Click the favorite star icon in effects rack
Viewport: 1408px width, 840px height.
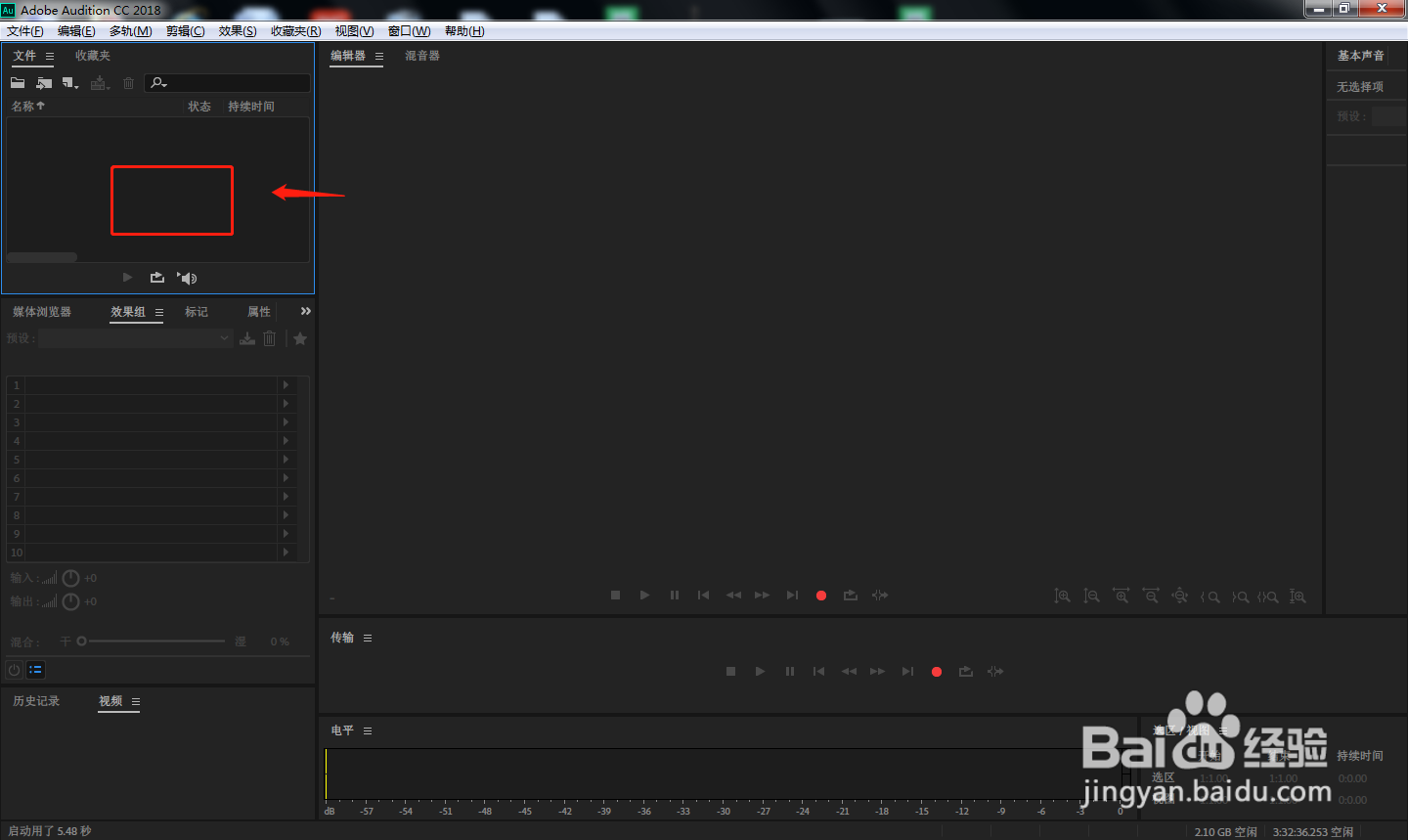click(x=300, y=338)
